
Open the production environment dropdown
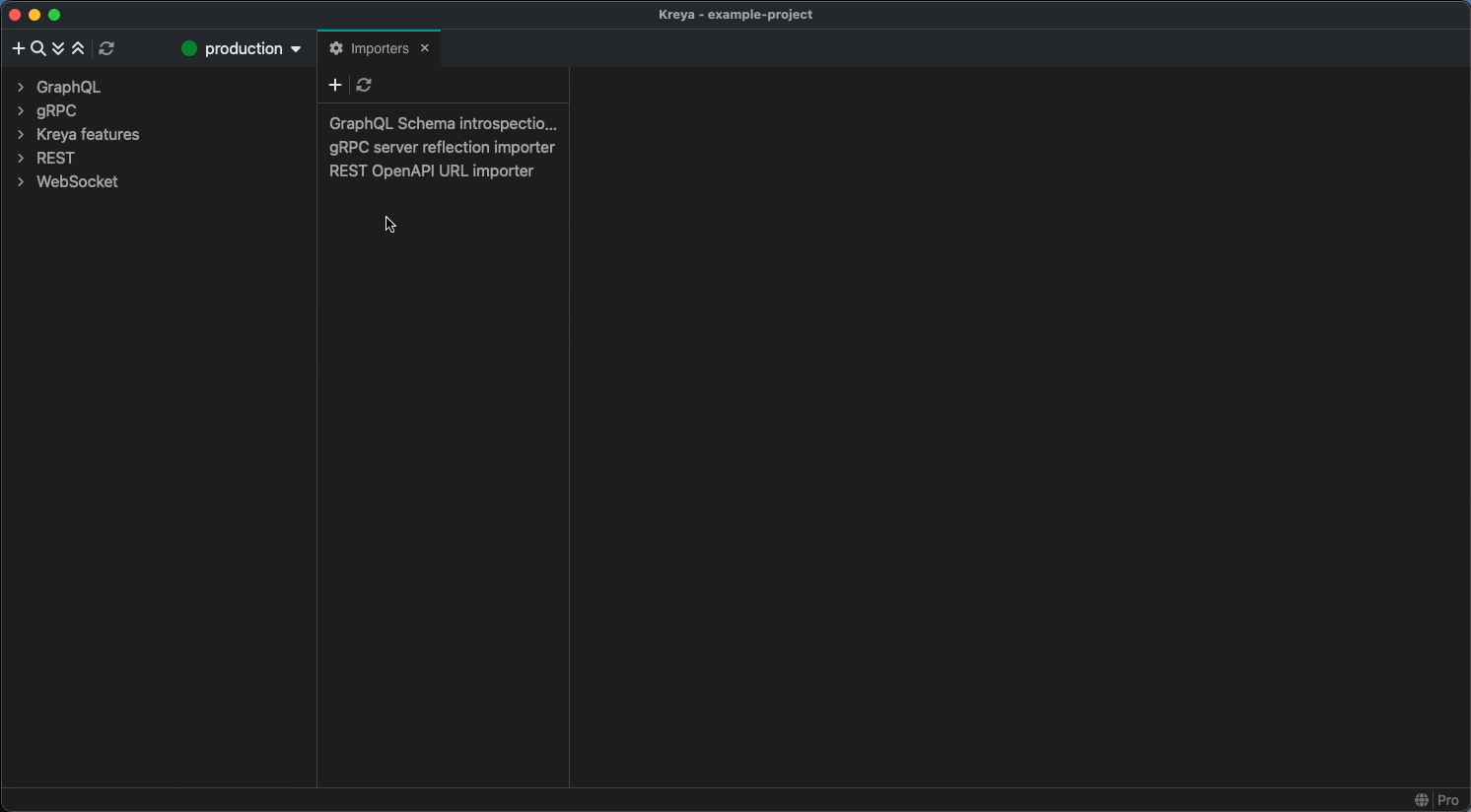[242, 49]
